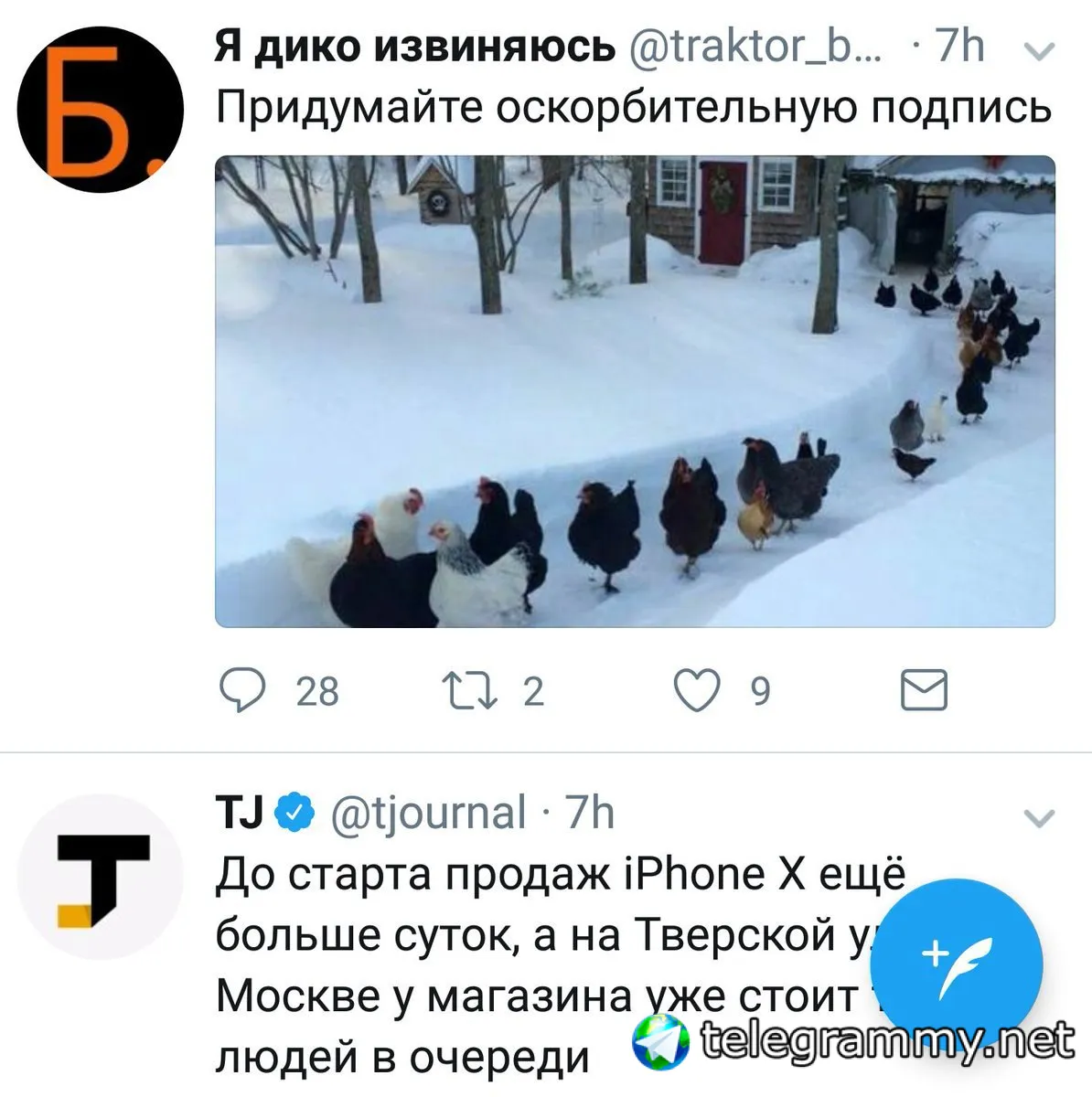Share tweet via envelope message icon

[x=924, y=690]
